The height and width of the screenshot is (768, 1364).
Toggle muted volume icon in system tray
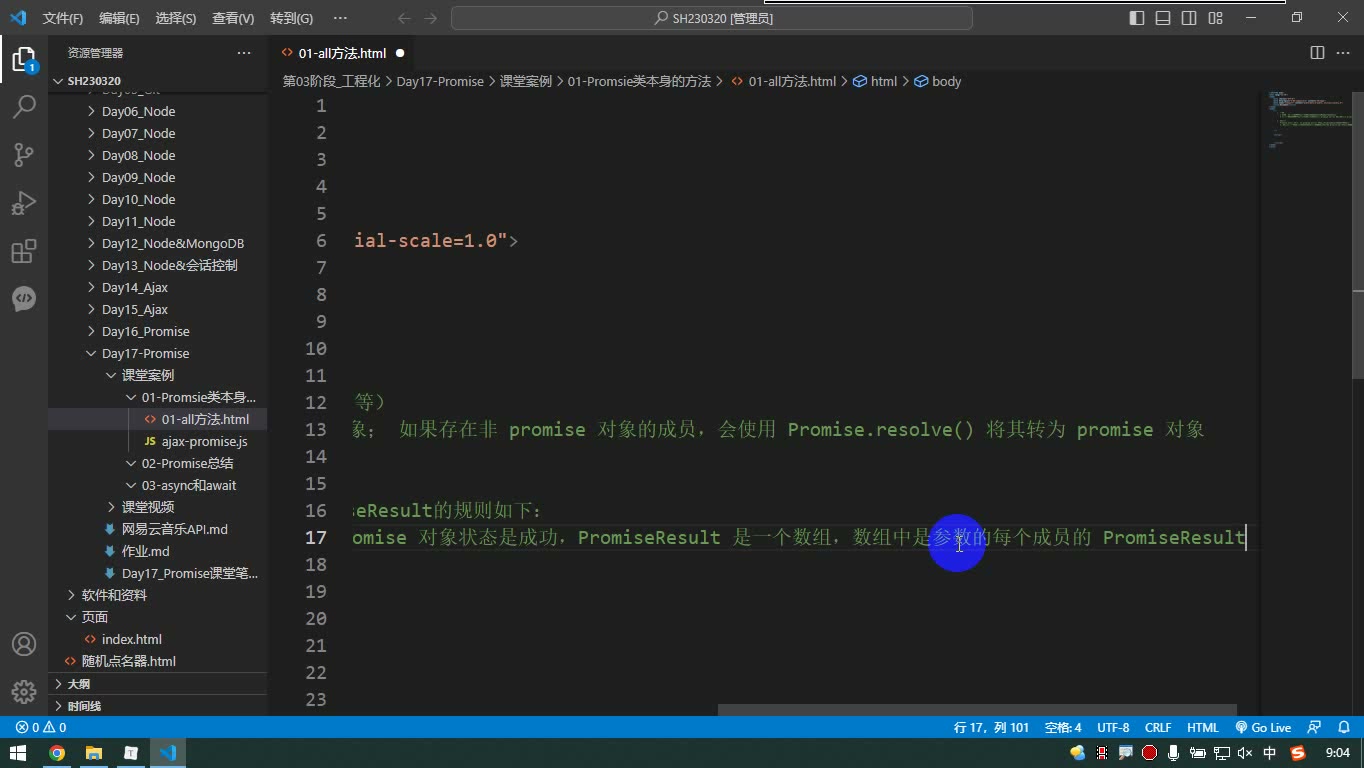click(1245, 753)
